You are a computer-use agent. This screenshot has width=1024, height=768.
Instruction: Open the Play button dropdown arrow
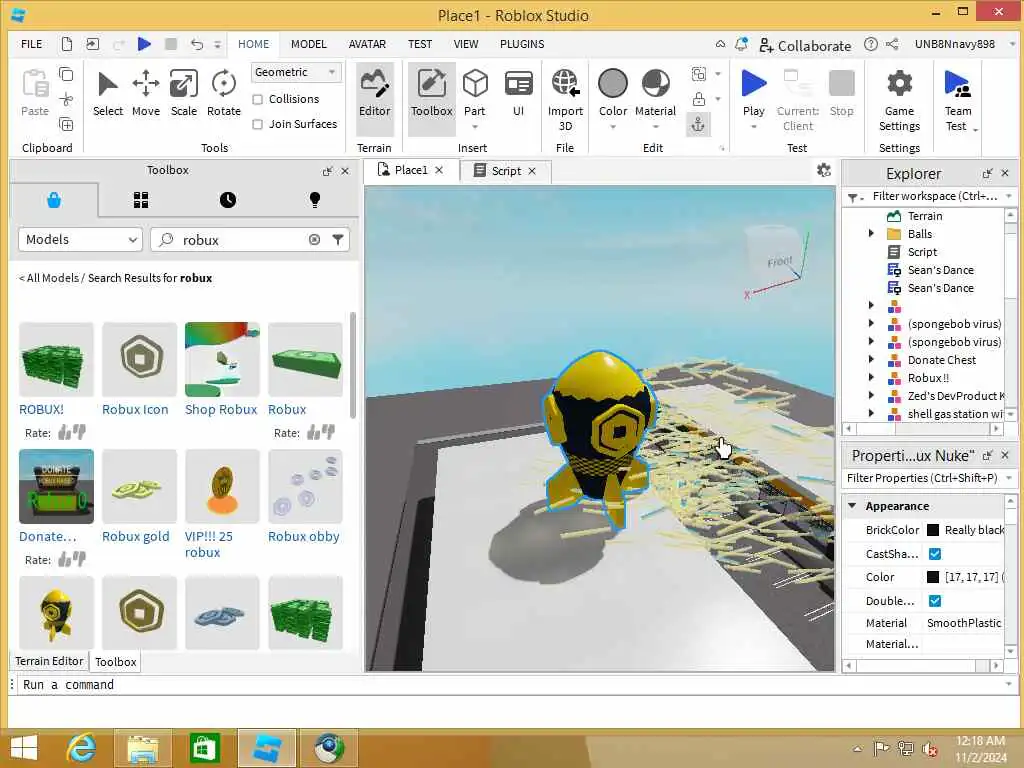754,127
